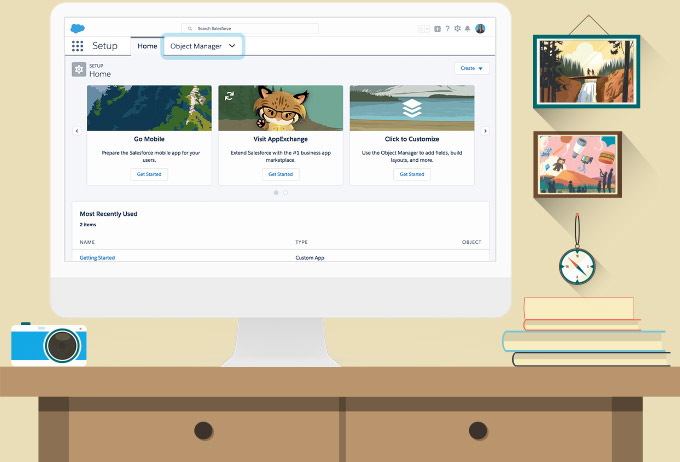Switch to the Home tab

point(147,46)
